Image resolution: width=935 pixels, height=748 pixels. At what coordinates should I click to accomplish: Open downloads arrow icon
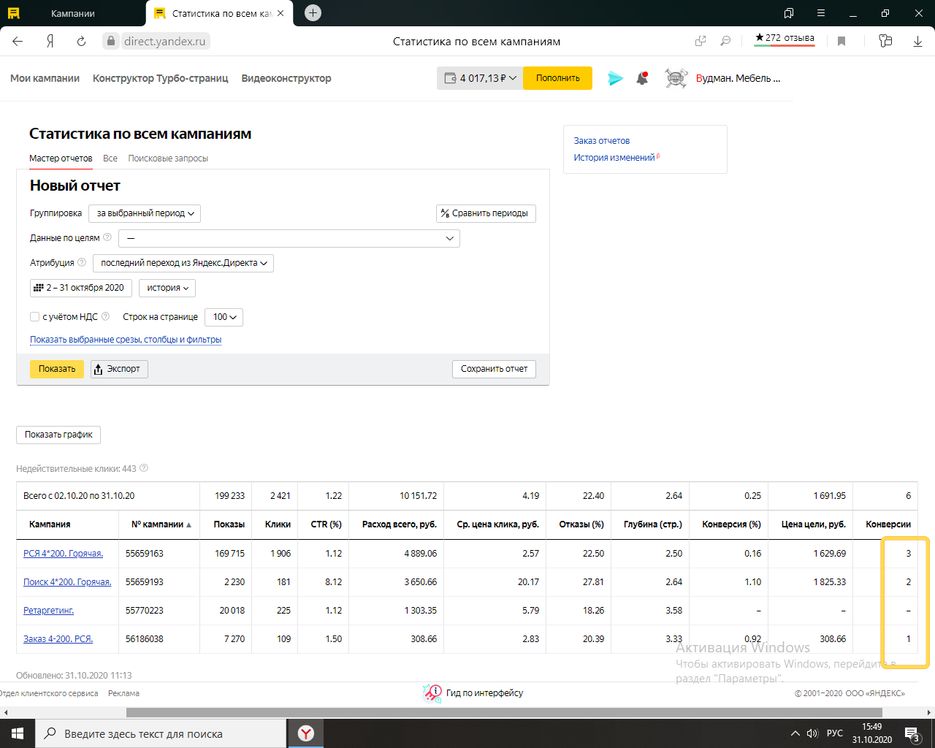pyautogui.click(x=918, y=41)
